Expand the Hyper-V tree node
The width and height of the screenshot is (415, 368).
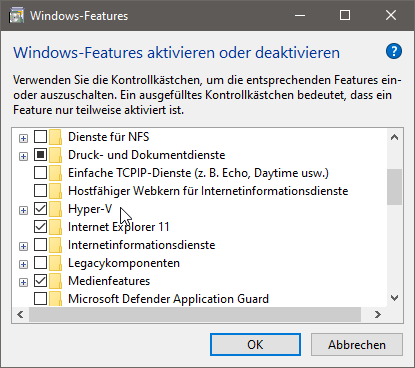[x=23, y=210]
